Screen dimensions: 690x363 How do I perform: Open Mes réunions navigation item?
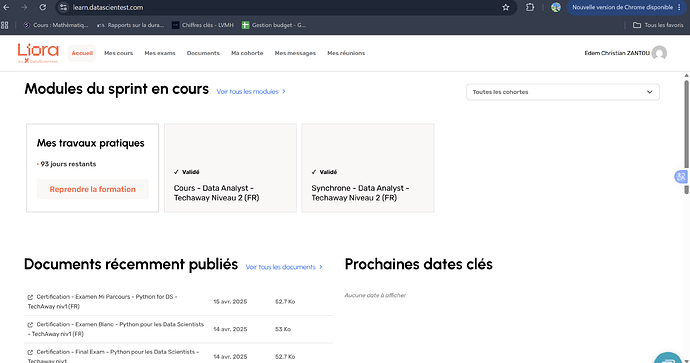pos(346,53)
